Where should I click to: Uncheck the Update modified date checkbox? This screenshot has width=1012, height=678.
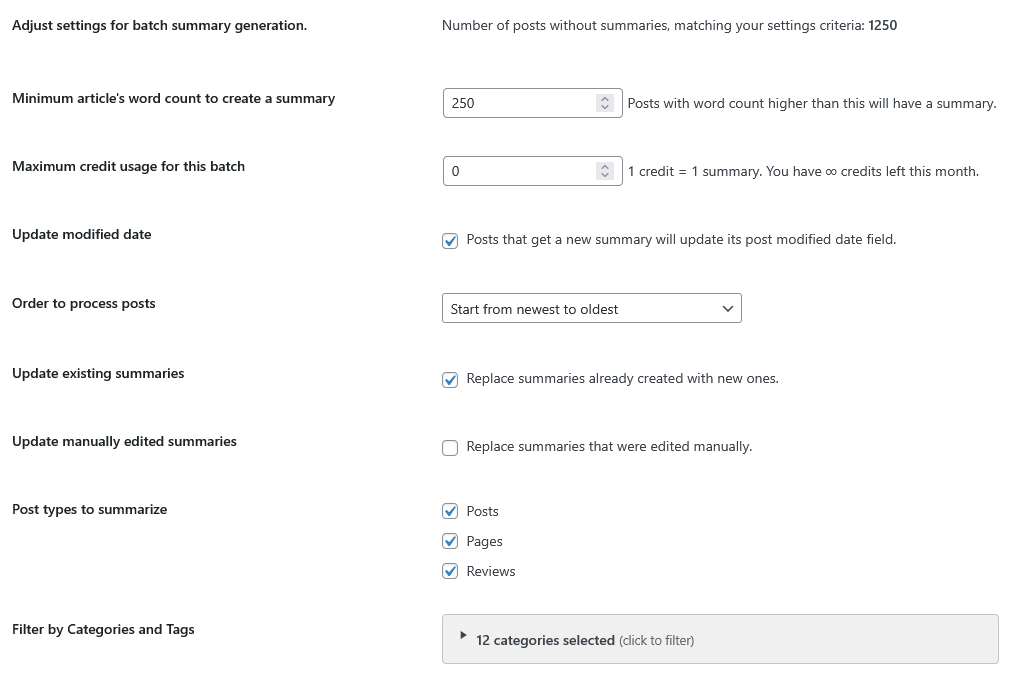450,240
